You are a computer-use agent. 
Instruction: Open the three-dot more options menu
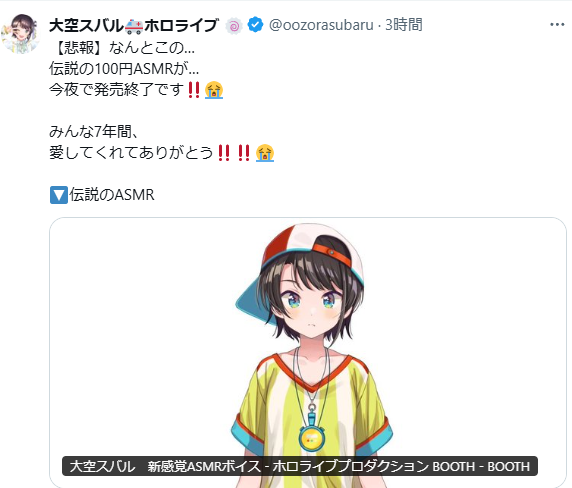click(x=557, y=25)
